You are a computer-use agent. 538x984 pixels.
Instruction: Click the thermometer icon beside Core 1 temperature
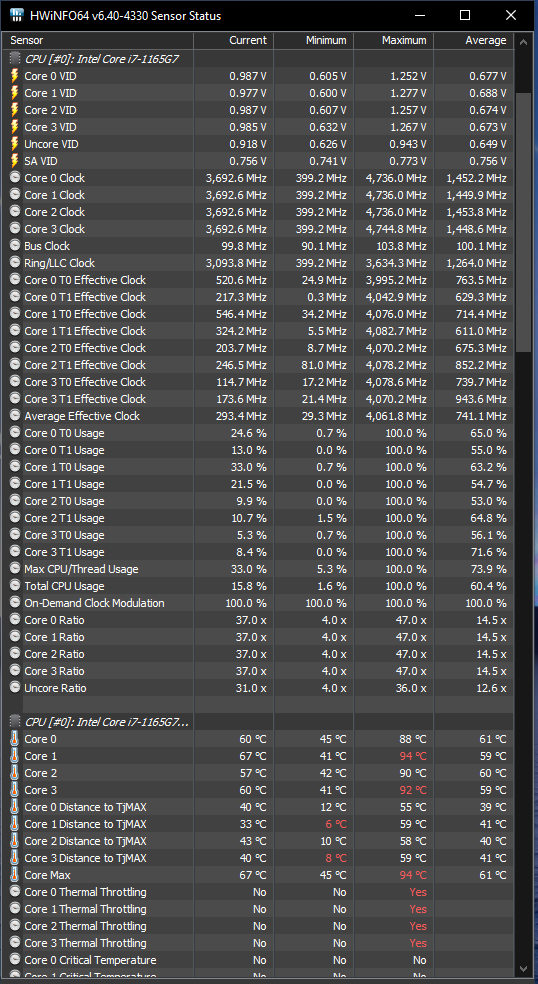coord(15,756)
